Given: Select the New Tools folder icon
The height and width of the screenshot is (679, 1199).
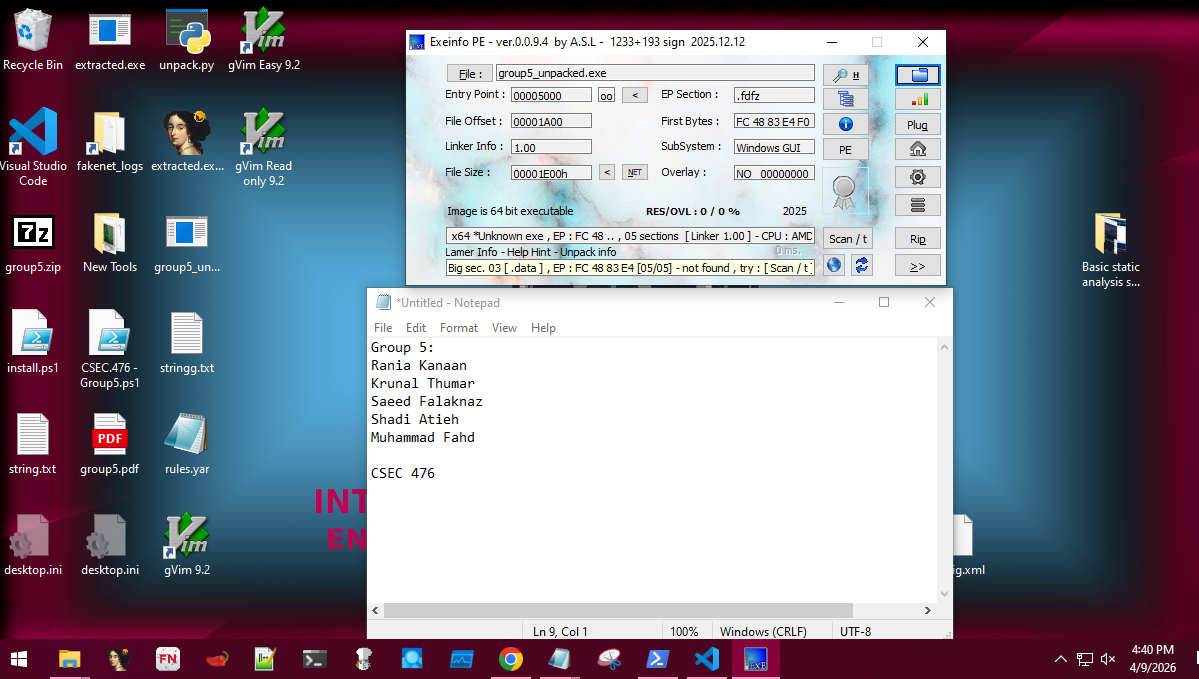Looking at the screenshot, I should point(110,242).
